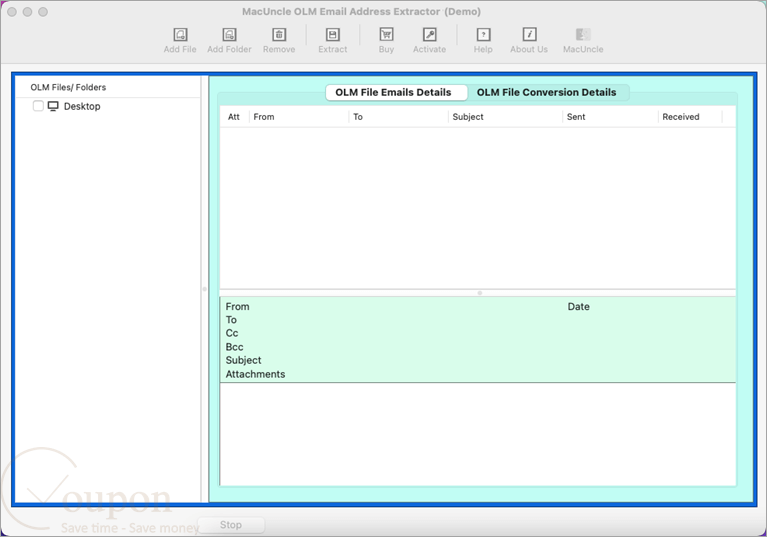Open the Help question mark icon
This screenshot has width=767, height=537.
pos(483,34)
